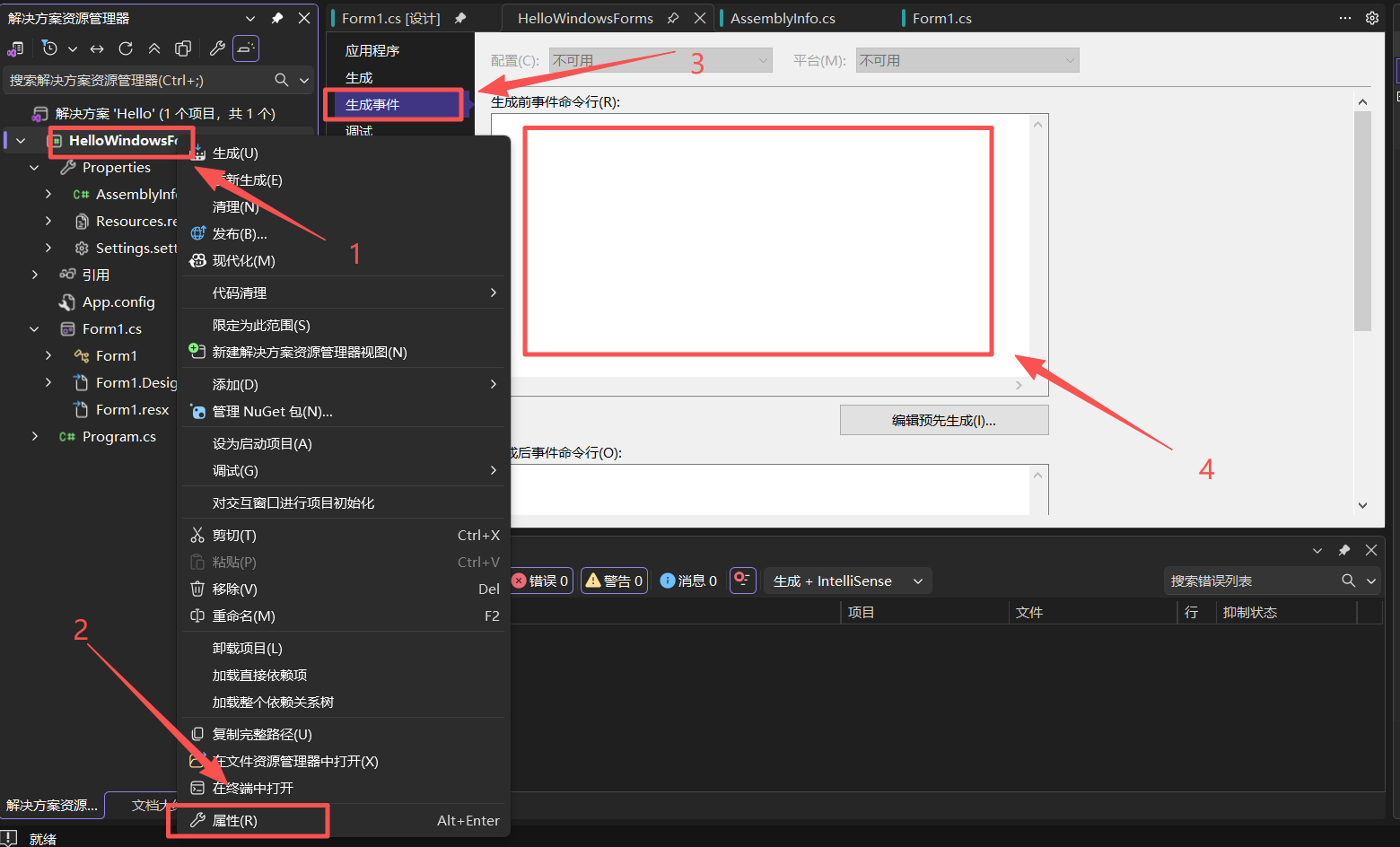
Task: Pin the error list panel
Action: 1344,550
